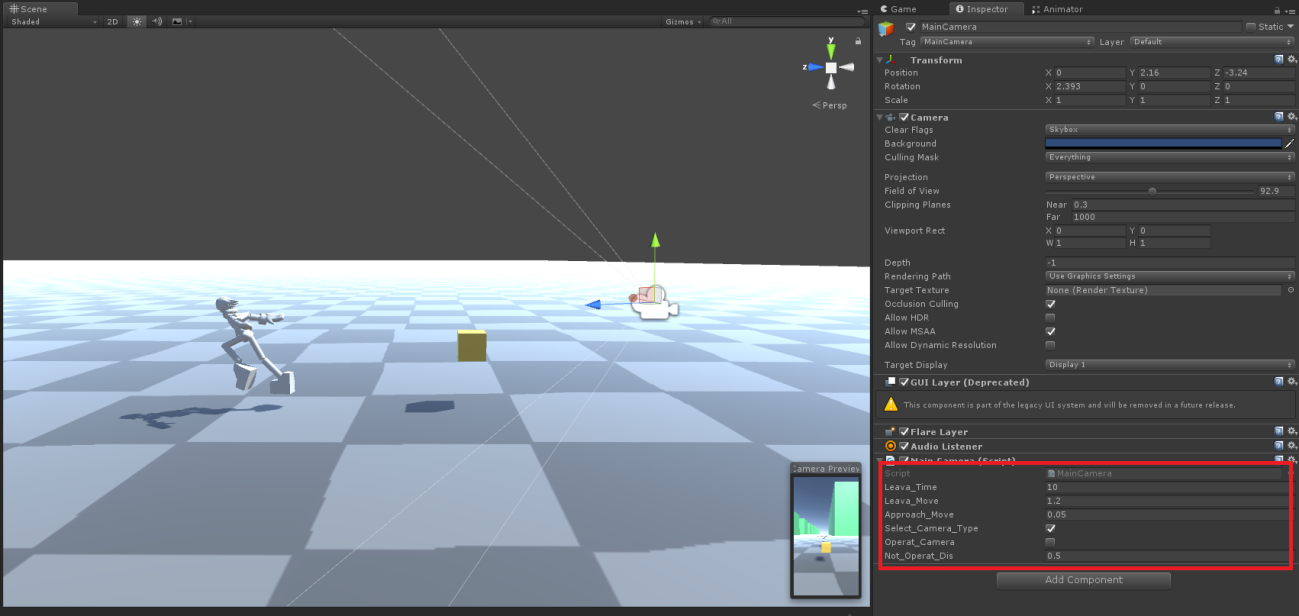The width and height of the screenshot is (1299, 616).
Task: Click the scene effects image icon
Action: point(177,21)
